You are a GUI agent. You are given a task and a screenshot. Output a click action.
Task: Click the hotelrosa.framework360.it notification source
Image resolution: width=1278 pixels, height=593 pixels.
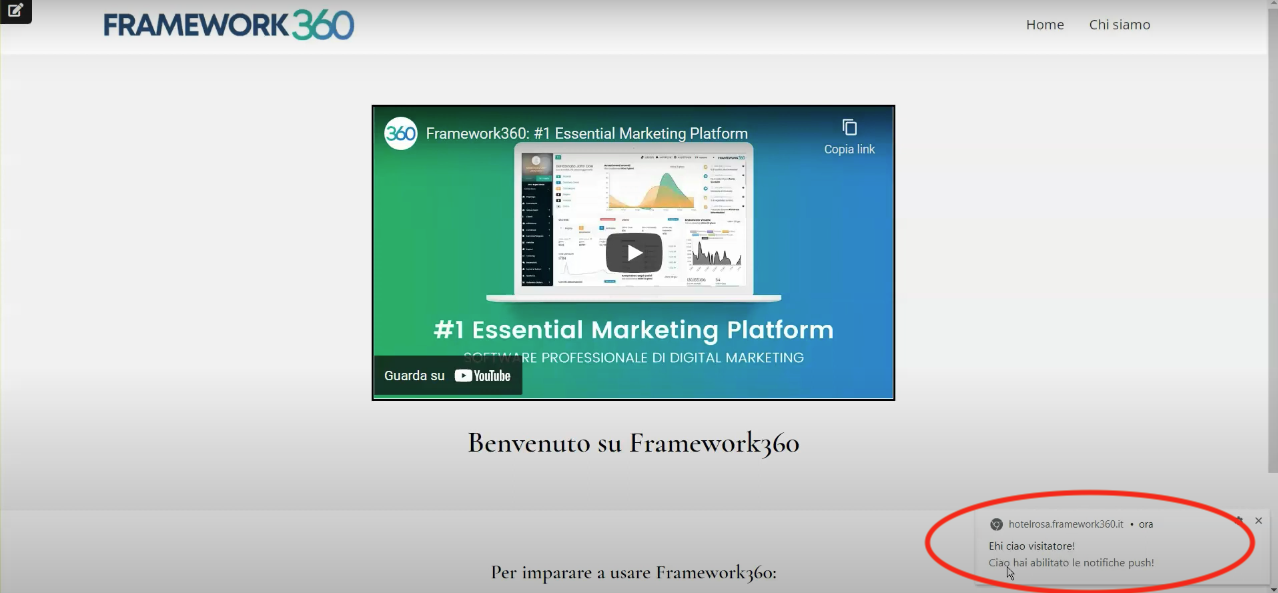click(x=1065, y=524)
